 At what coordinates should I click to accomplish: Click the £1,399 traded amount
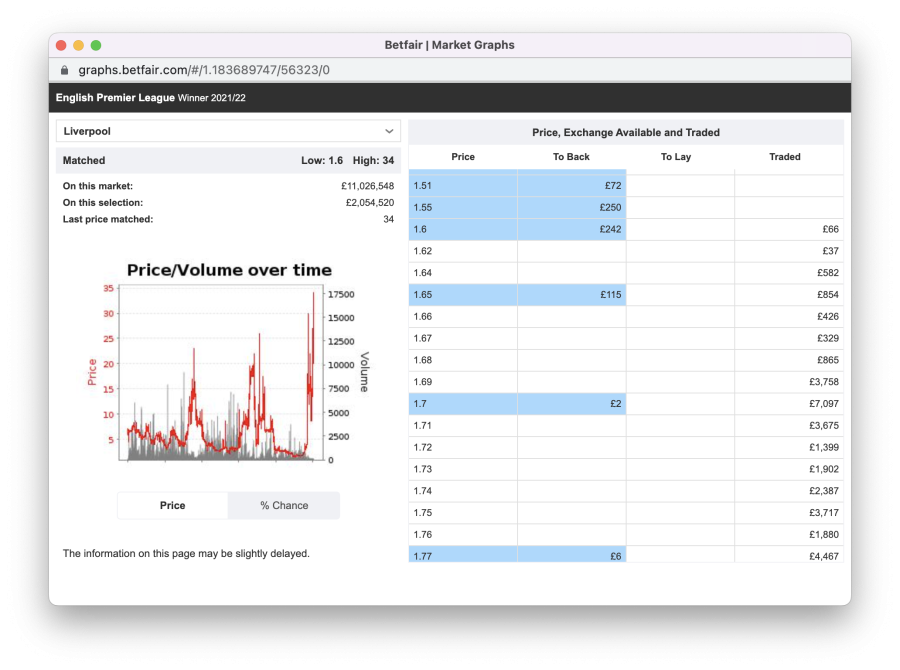point(824,447)
